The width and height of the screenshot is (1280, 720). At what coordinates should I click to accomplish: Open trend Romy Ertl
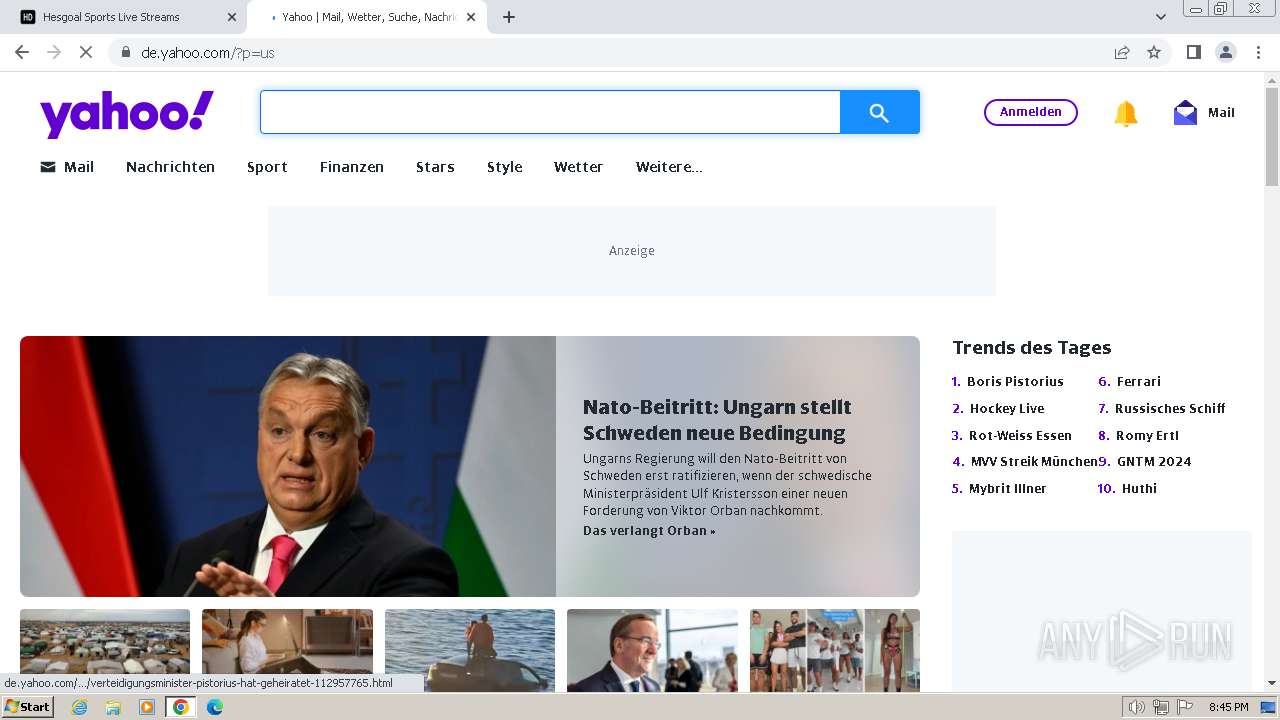[1147, 435]
